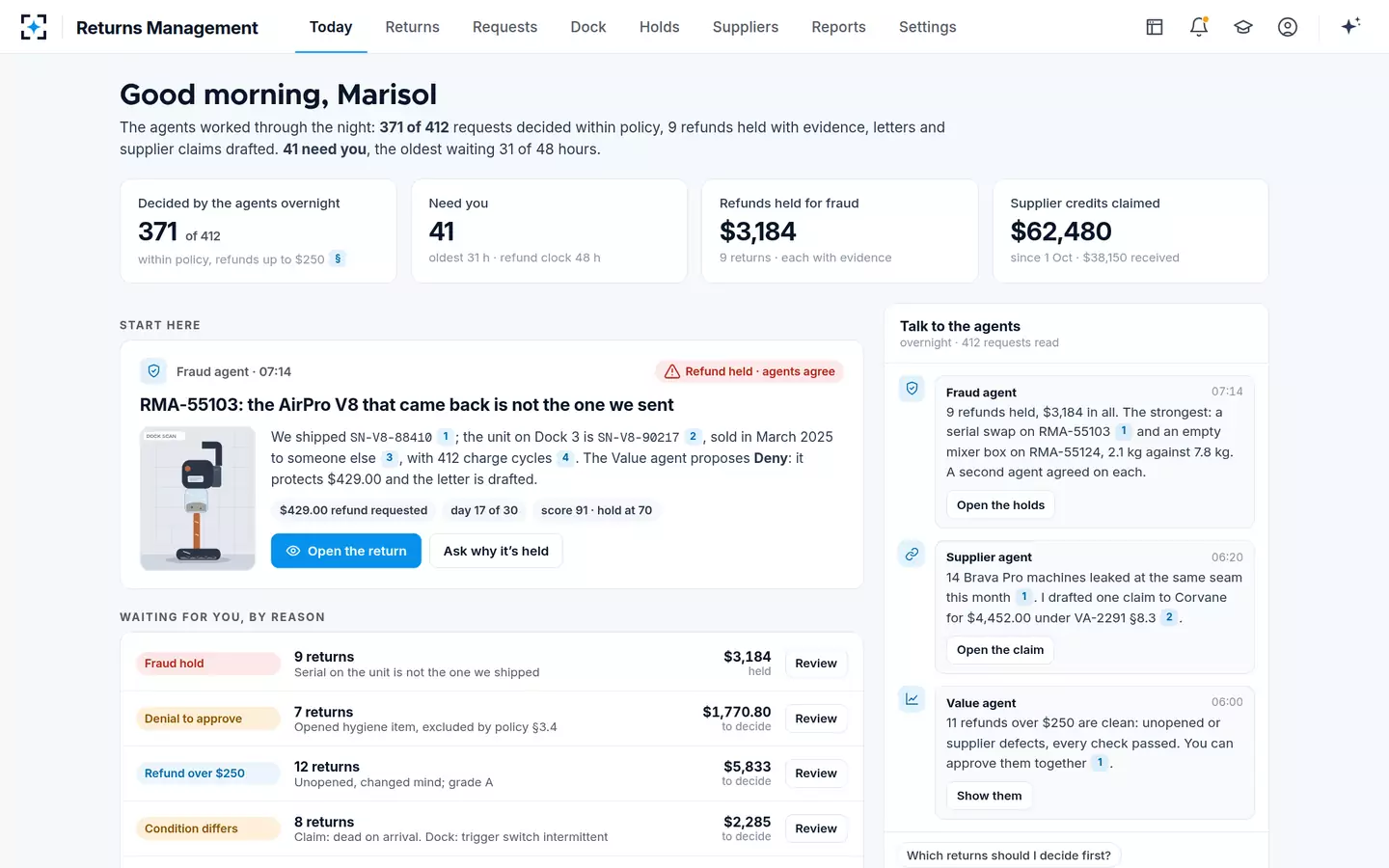Go to the Holds tab

pyautogui.click(x=660, y=27)
